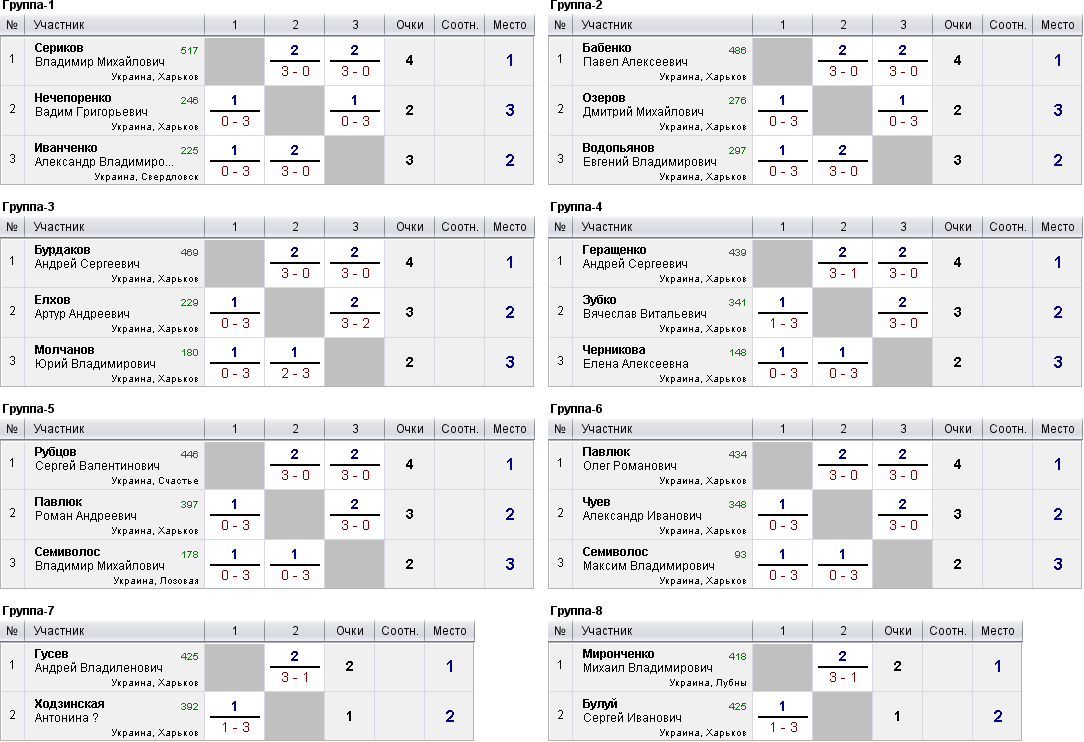Click the Группа-8 title heading
Image resolution: width=1084 pixels, height=742 pixels.
tap(576, 611)
